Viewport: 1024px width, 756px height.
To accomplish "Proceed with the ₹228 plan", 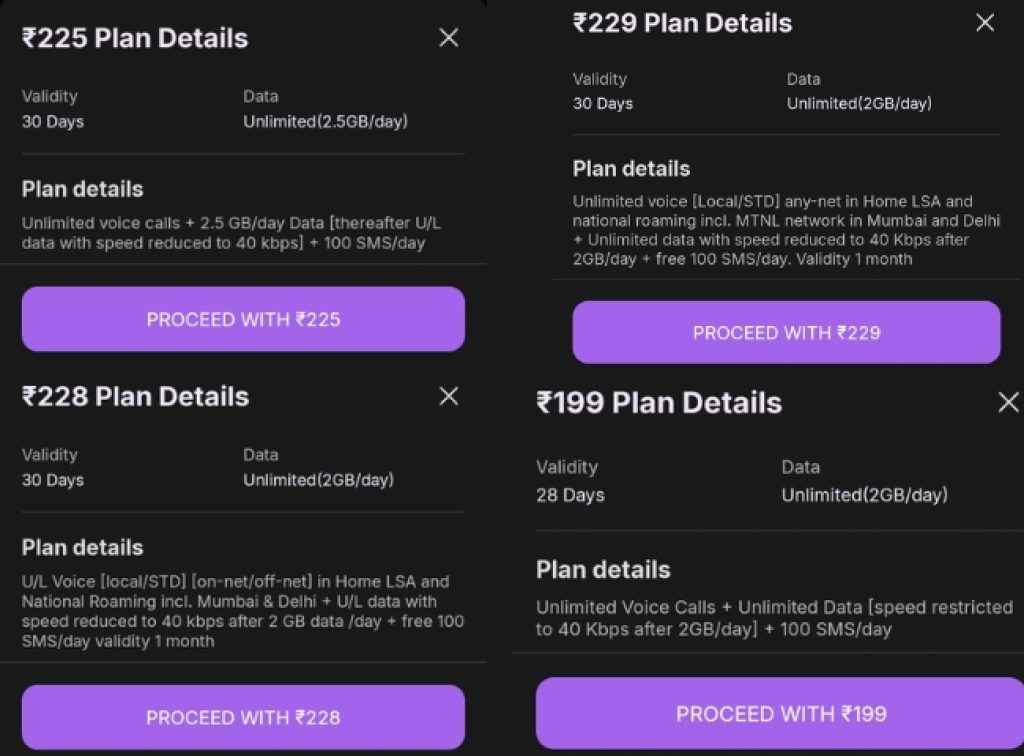I will (x=243, y=715).
